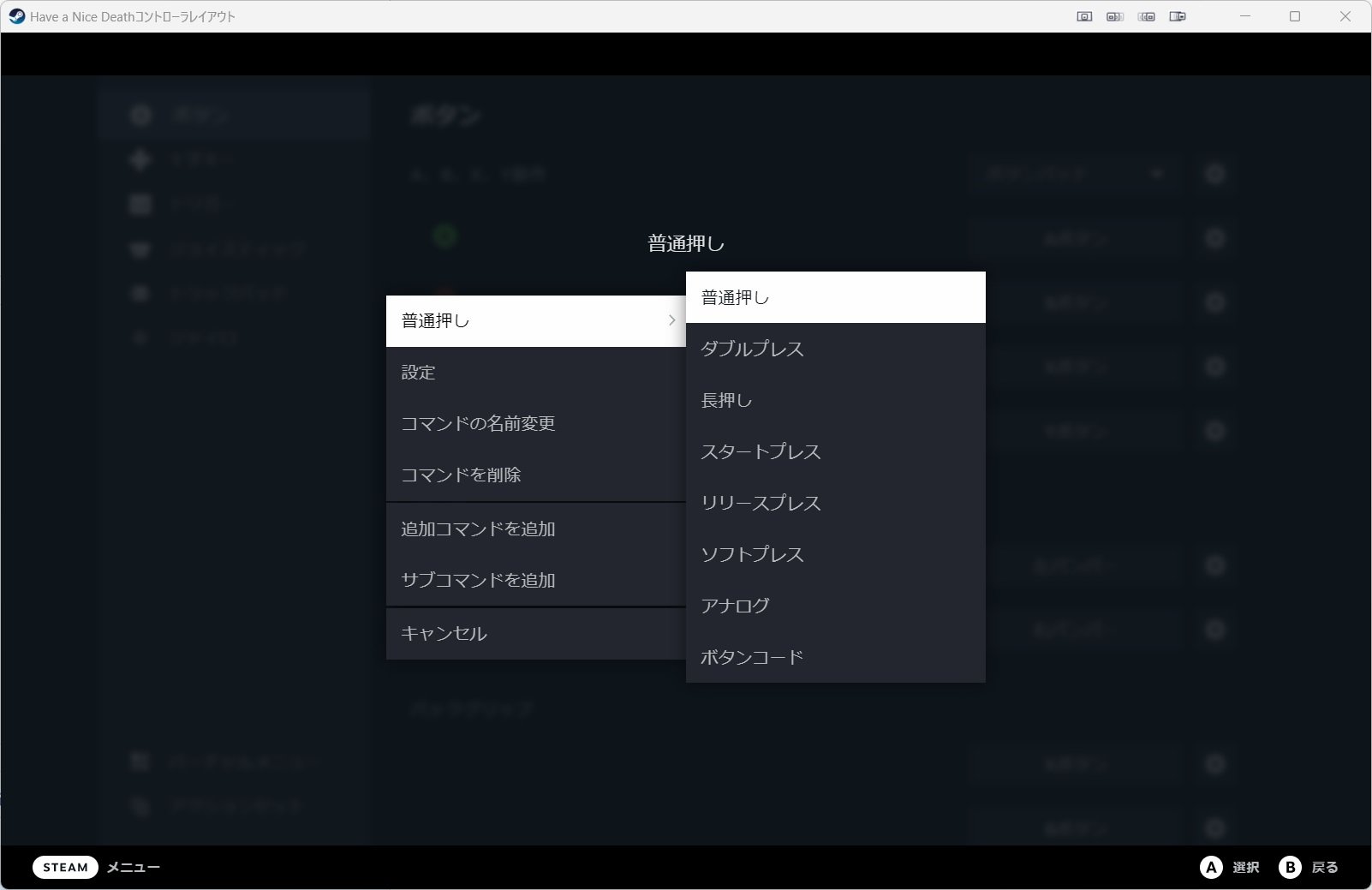Maximize the controller layout window
The image size is (1372, 890).
click(1295, 16)
